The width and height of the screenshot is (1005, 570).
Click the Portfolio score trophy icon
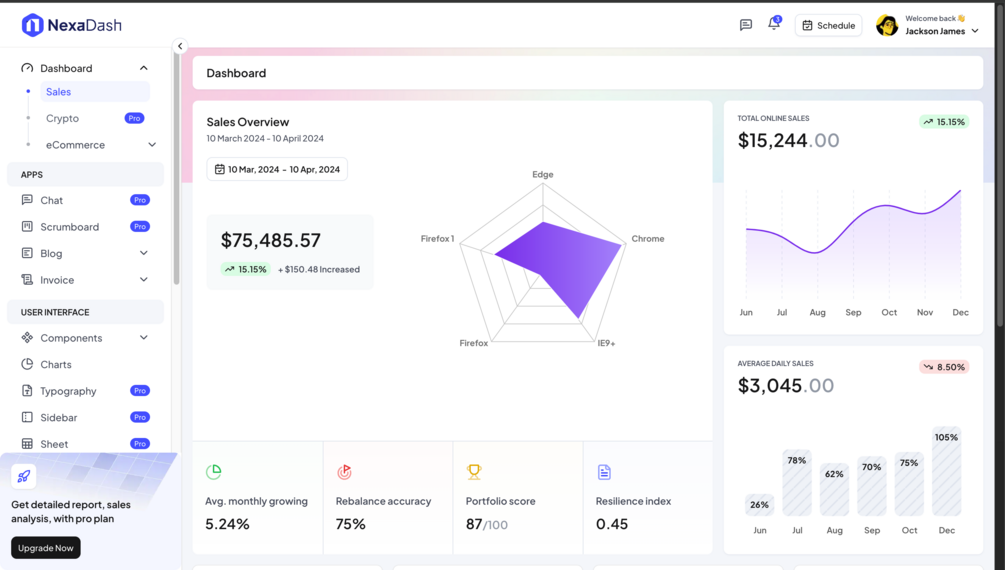coord(474,472)
